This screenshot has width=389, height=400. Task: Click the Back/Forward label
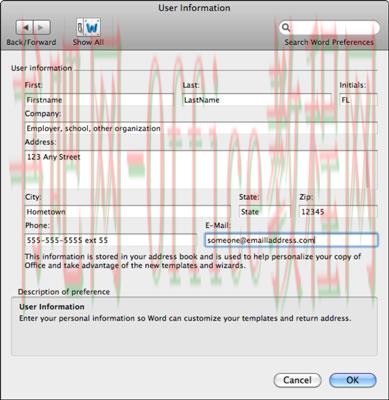[31, 42]
